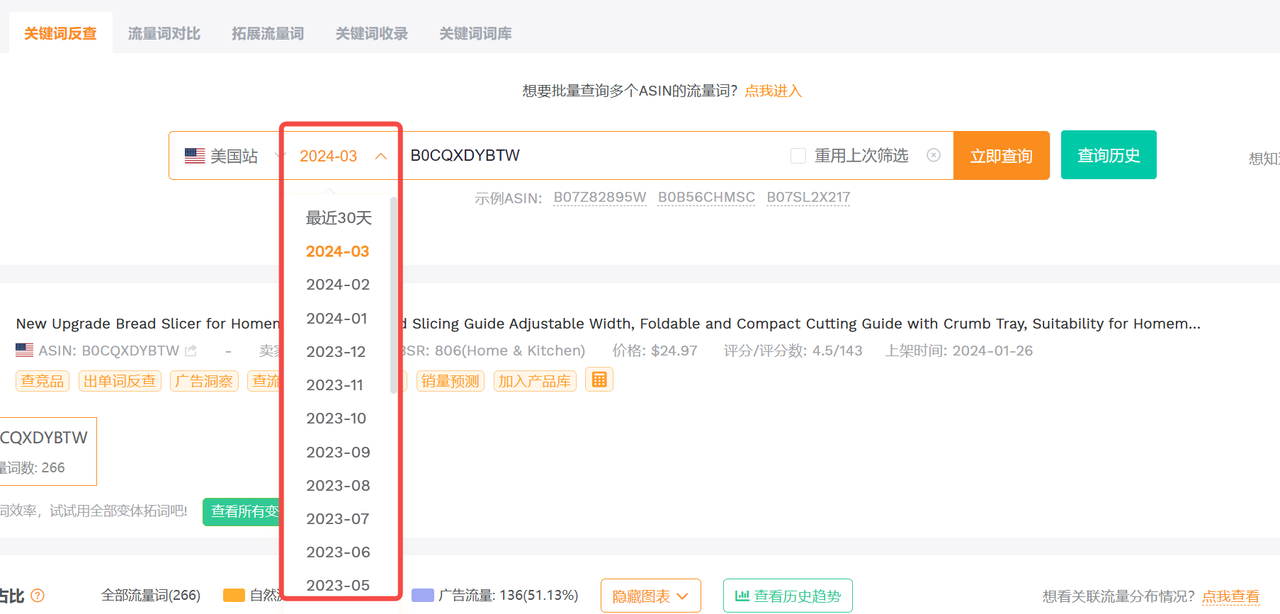The height and width of the screenshot is (614, 1280).
Task: Collapse the 2024-03 month dropdown
Action: pos(342,156)
